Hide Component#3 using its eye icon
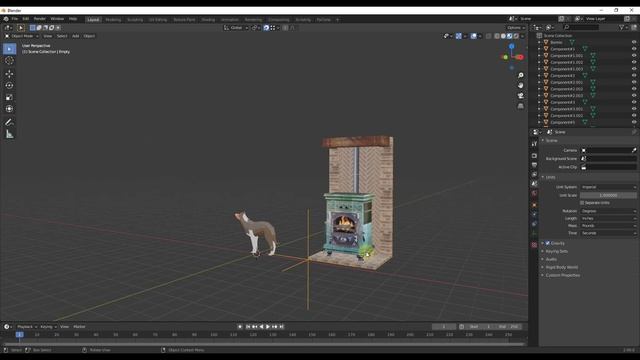This screenshot has width=640, height=360. [x=634, y=102]
